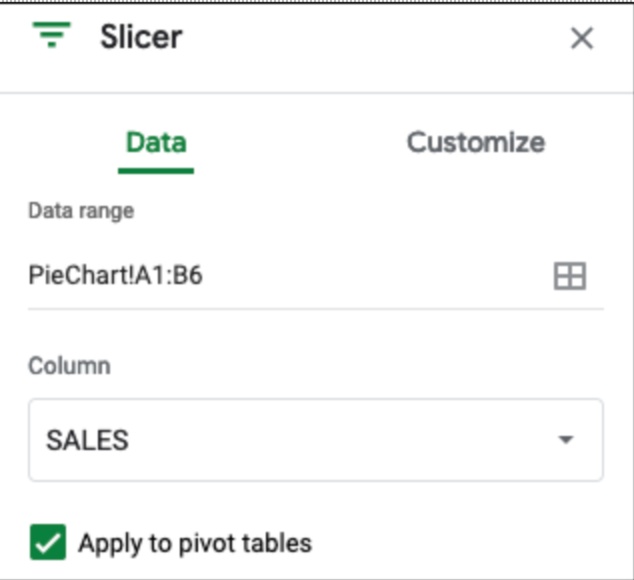Viewport: 634px width, 580px height.
Task: Open the select data range grid icon
Action: point(569,276)
